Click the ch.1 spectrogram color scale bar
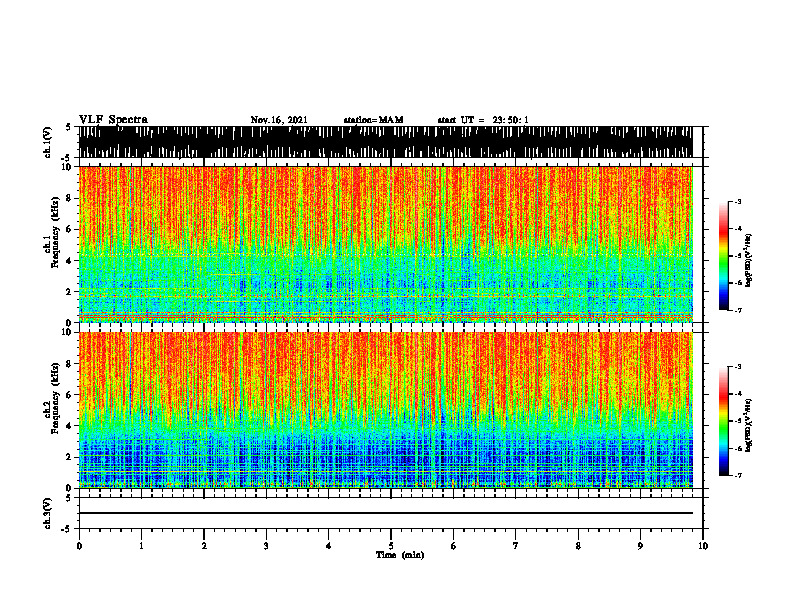The image size is (792, 612). click(723, 256)
